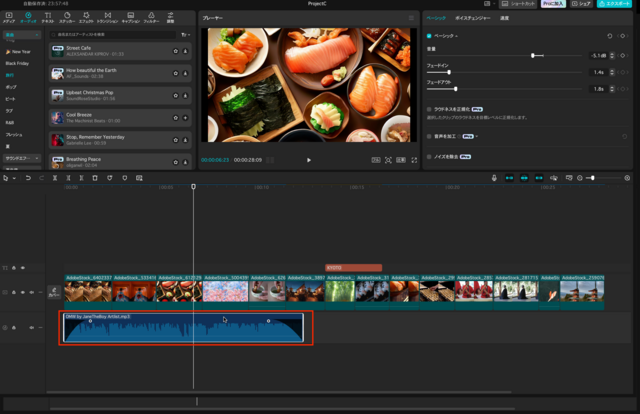Zoom in the timeline with plus icon

627,178
